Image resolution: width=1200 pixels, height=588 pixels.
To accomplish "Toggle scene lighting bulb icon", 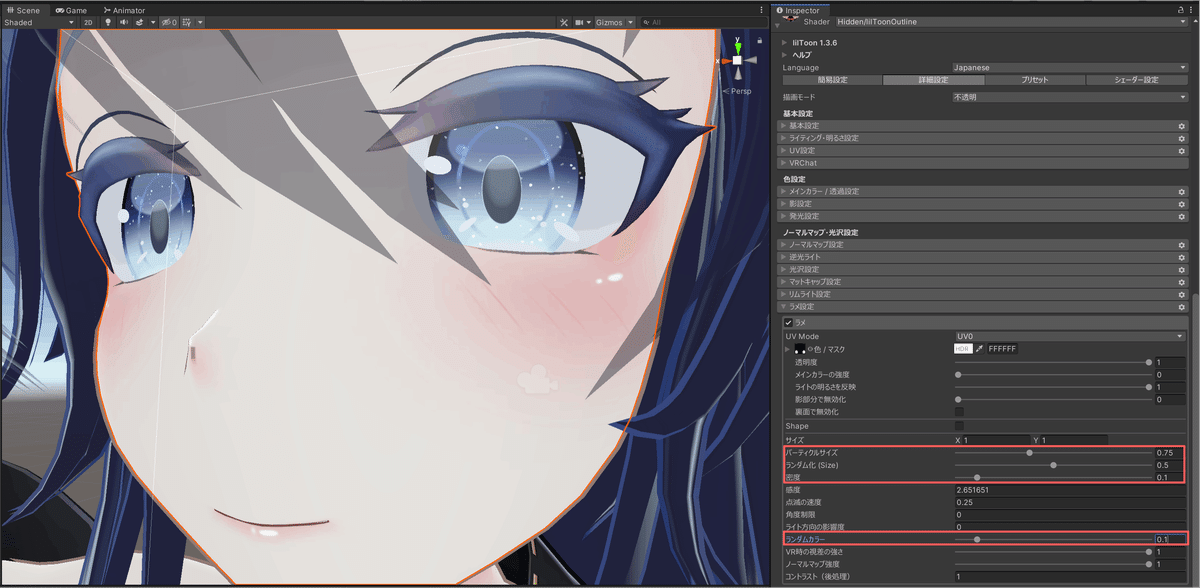I will (x=108, y=22).
